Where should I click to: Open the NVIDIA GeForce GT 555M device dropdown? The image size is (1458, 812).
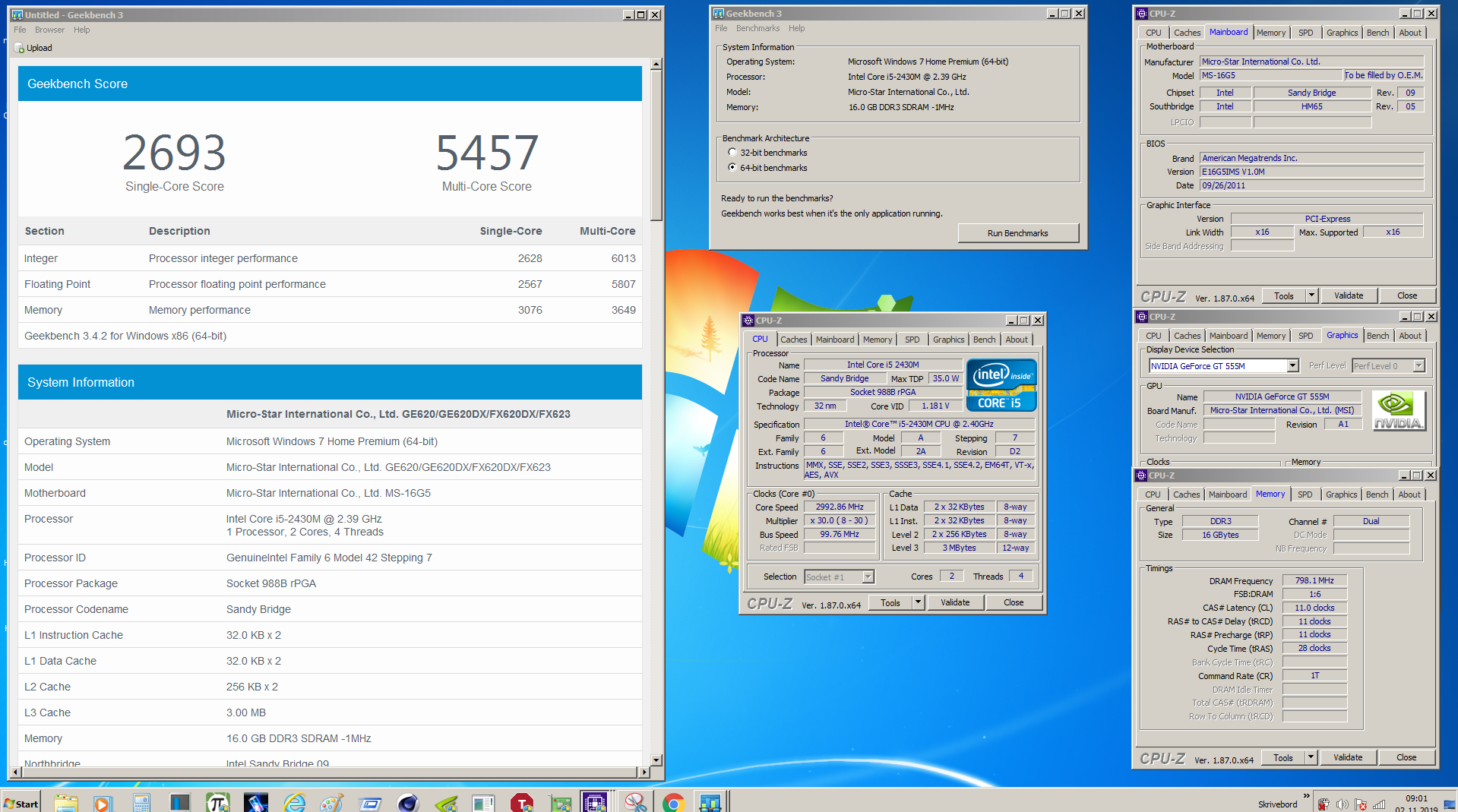tap(1292, 366)
